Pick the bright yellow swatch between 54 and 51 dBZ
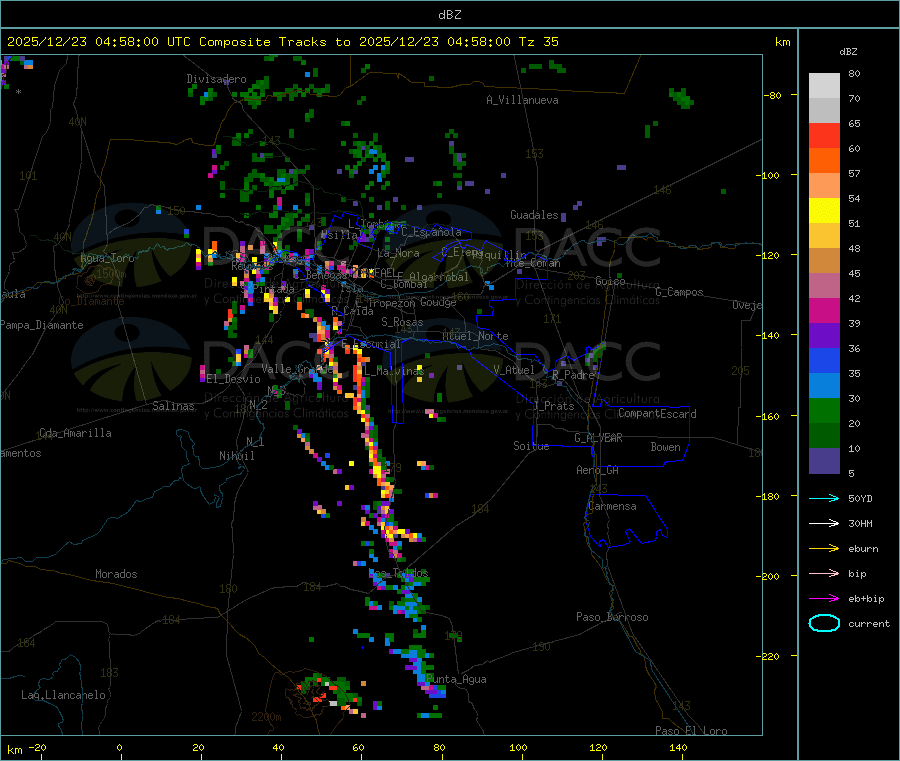 pyautogui.click(x=824, y=211)
